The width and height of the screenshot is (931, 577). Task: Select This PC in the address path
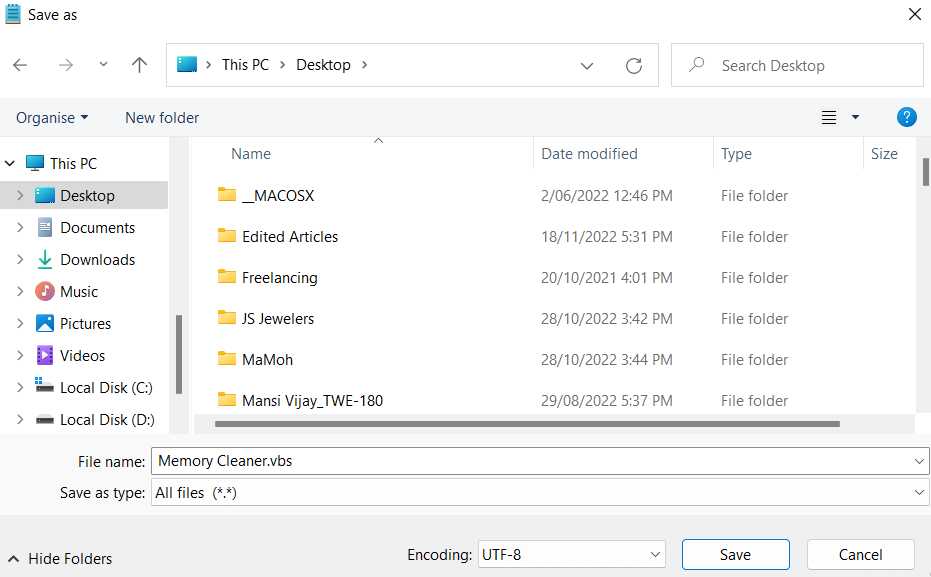click(245, 65)
